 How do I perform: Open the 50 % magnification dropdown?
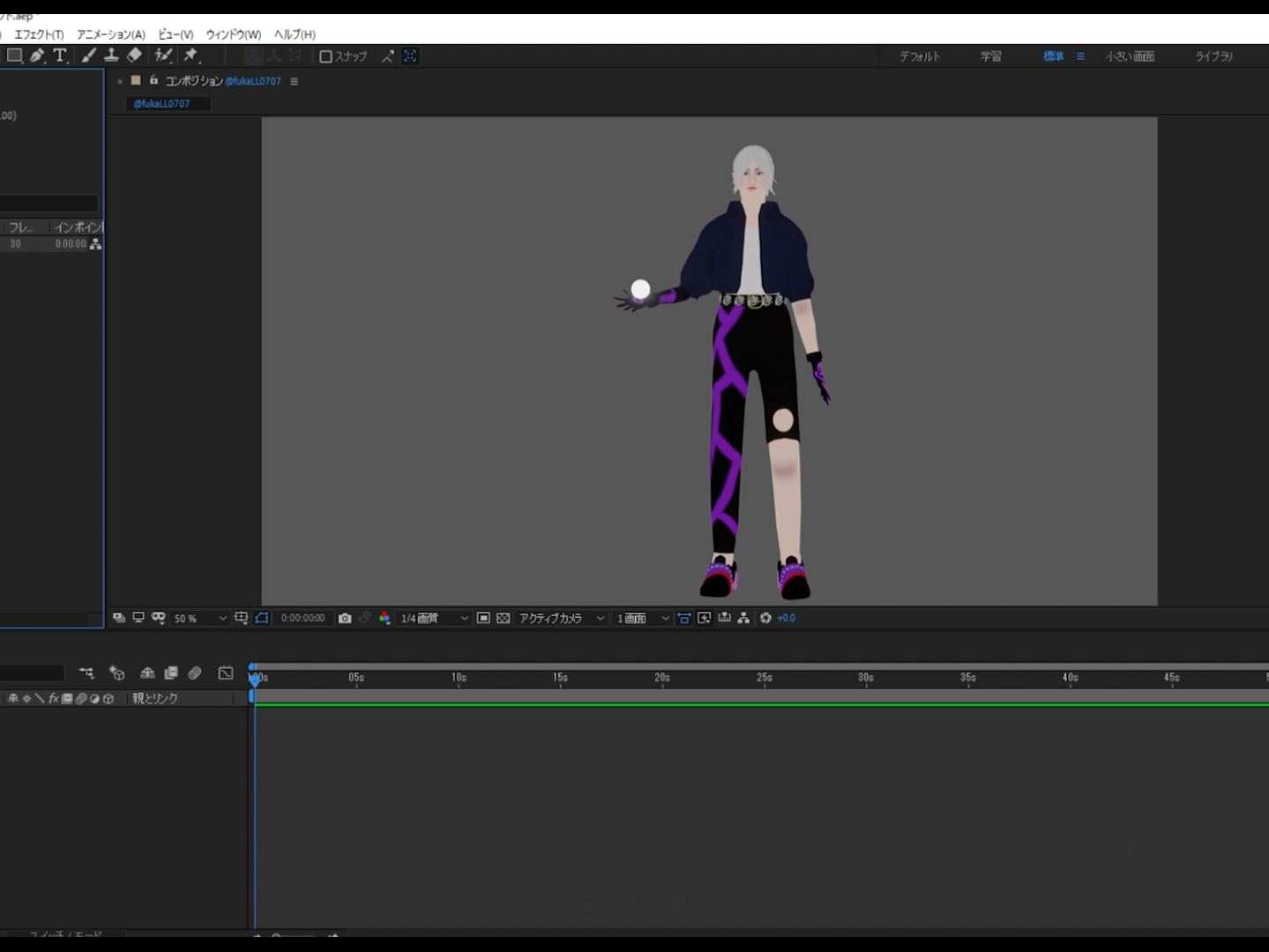[x=200, y=619]
